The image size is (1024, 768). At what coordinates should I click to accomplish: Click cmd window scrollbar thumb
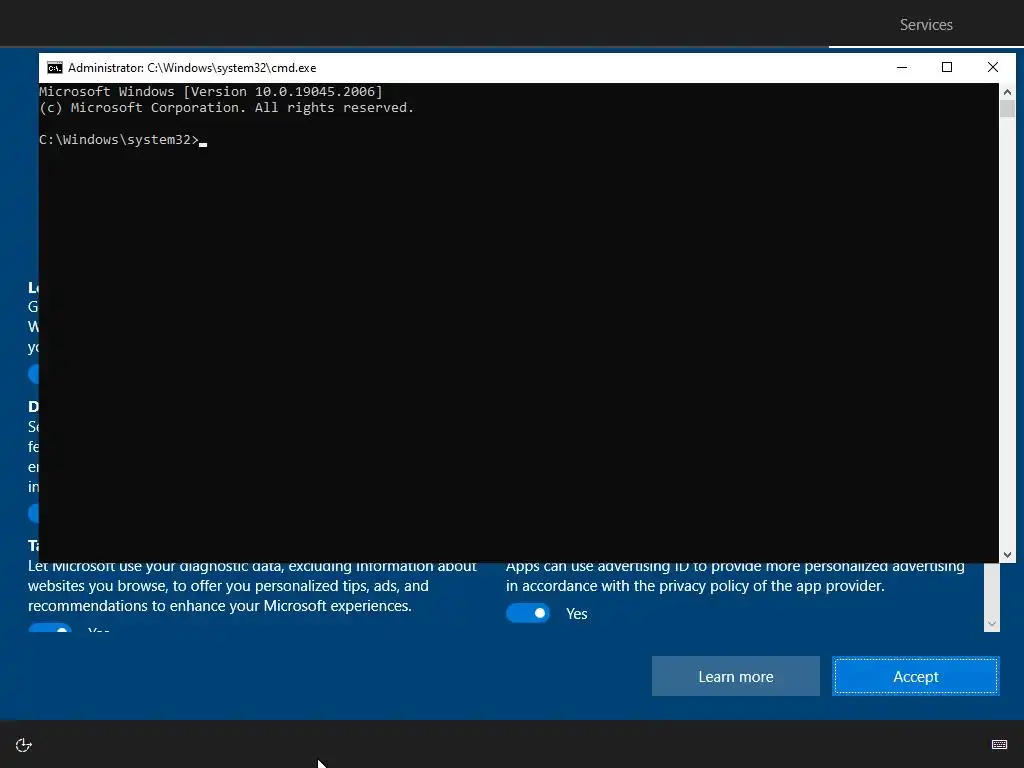1007,108
